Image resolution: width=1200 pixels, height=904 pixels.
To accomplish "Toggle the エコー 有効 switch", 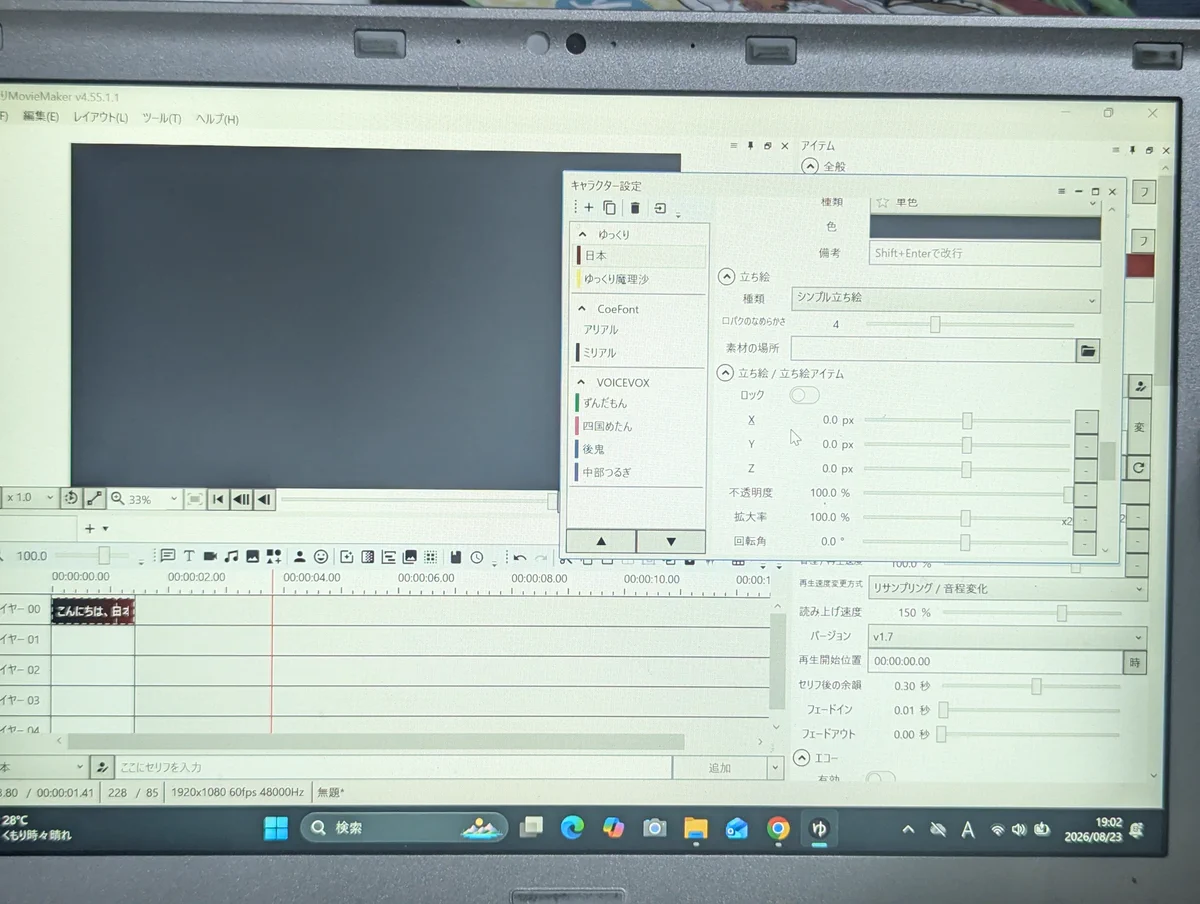I will (x=880, y=777).
